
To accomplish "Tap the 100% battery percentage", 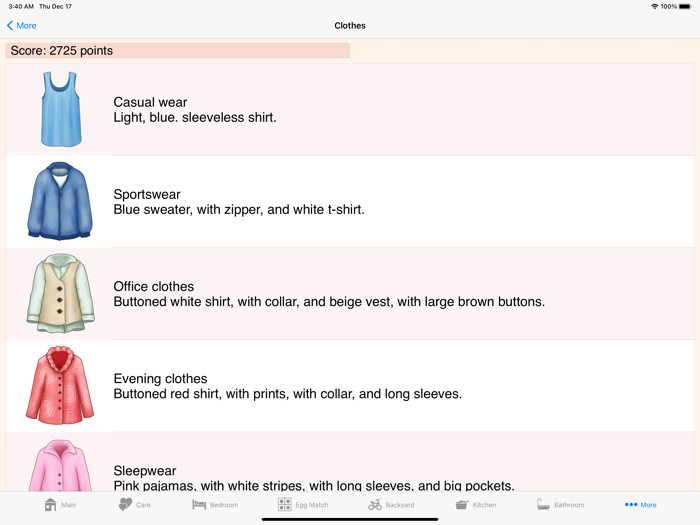I will tap(669, 6).
